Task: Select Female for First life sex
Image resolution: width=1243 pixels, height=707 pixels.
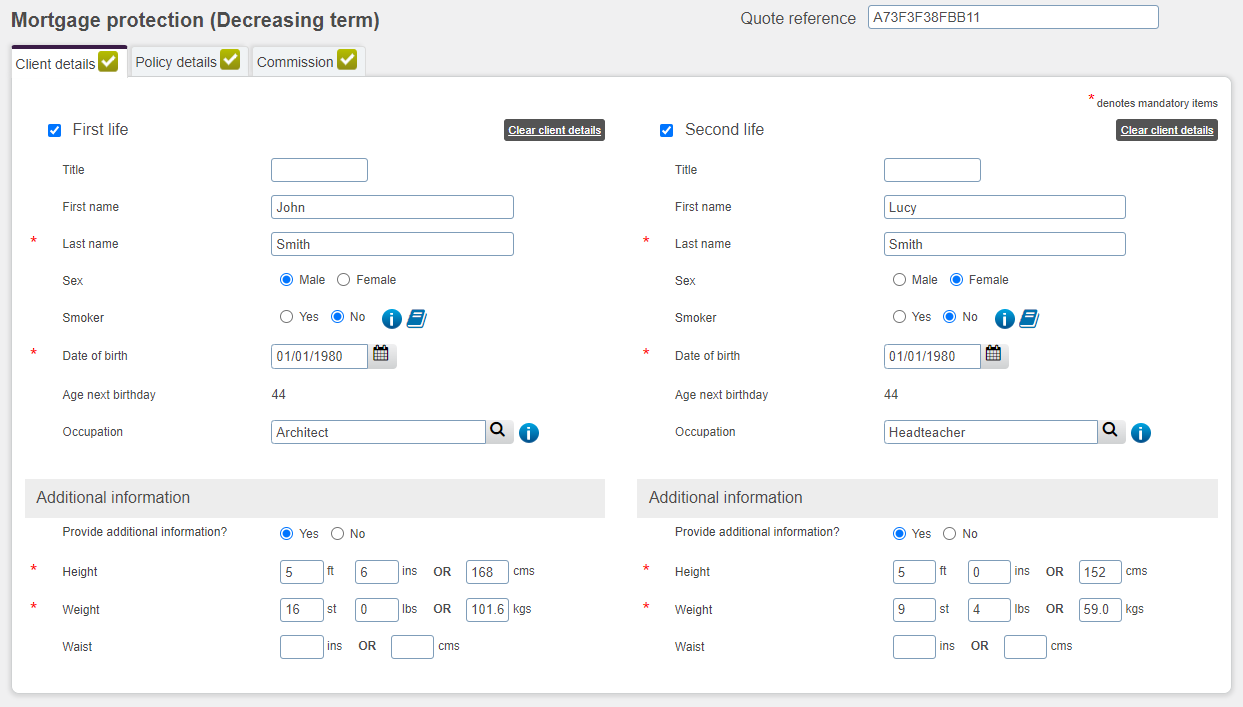Action: (344, 280)
